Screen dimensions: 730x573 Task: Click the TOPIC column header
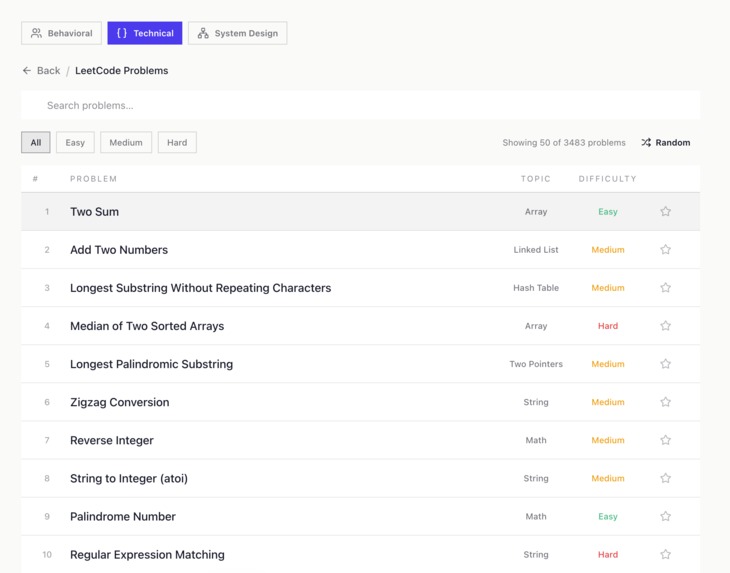(536, 179)
